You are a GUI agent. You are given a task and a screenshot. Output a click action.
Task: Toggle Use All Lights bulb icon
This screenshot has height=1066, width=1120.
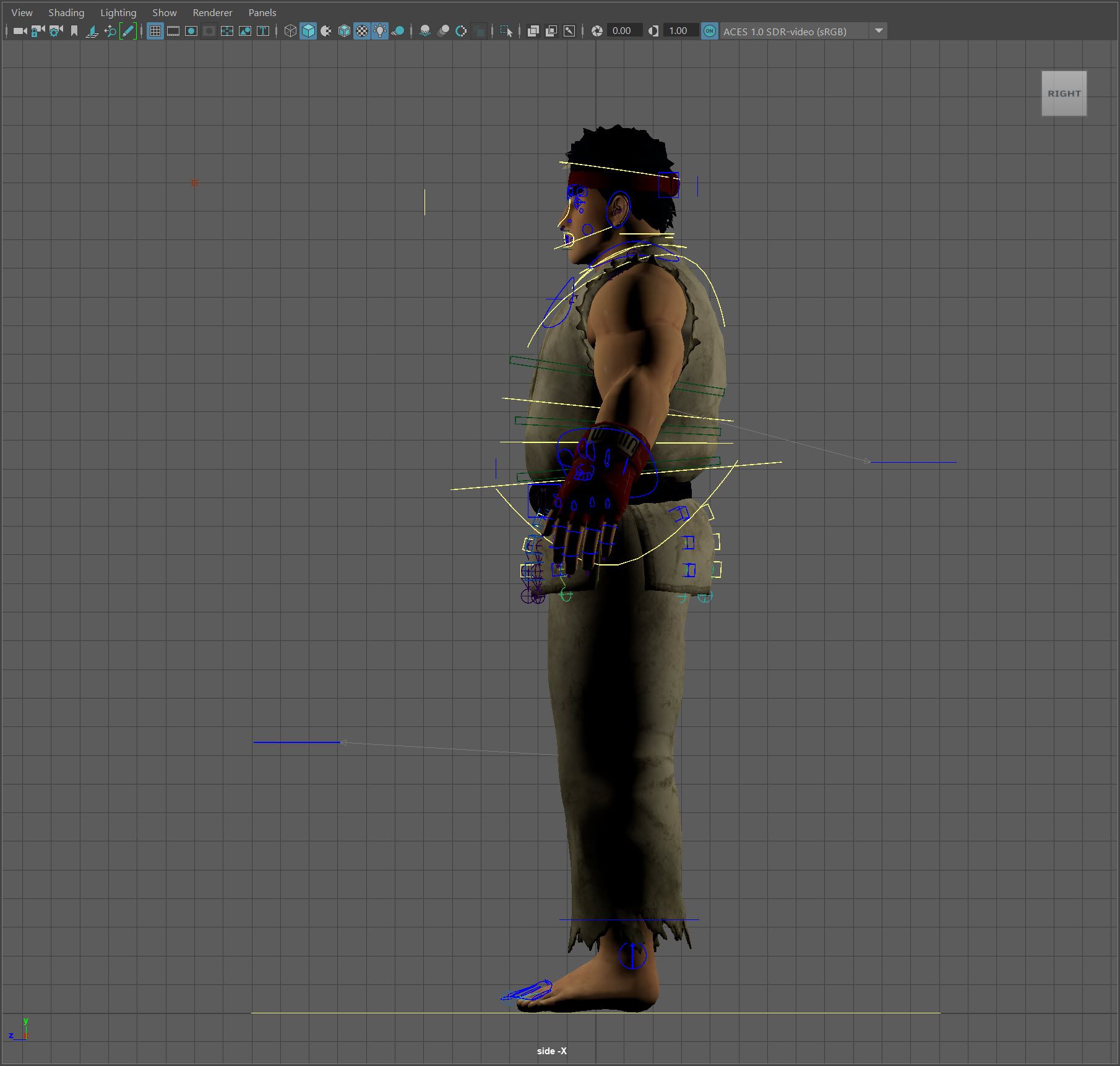tap(380, 31)
